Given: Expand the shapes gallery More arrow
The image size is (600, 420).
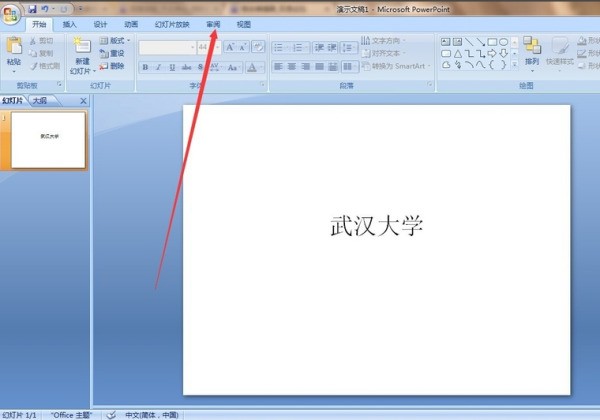Looking at the screenshot, I should pyautogui.click(x=514, y=65).
